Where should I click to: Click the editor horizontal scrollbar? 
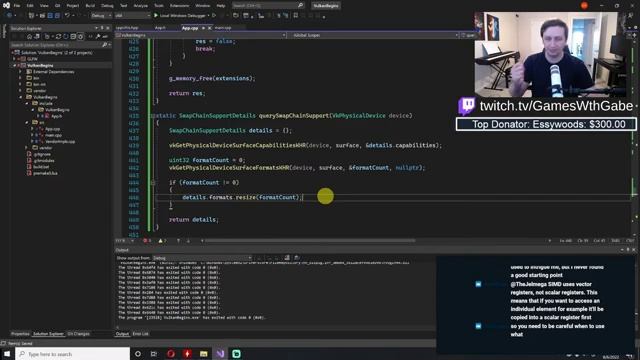point(310,241)
